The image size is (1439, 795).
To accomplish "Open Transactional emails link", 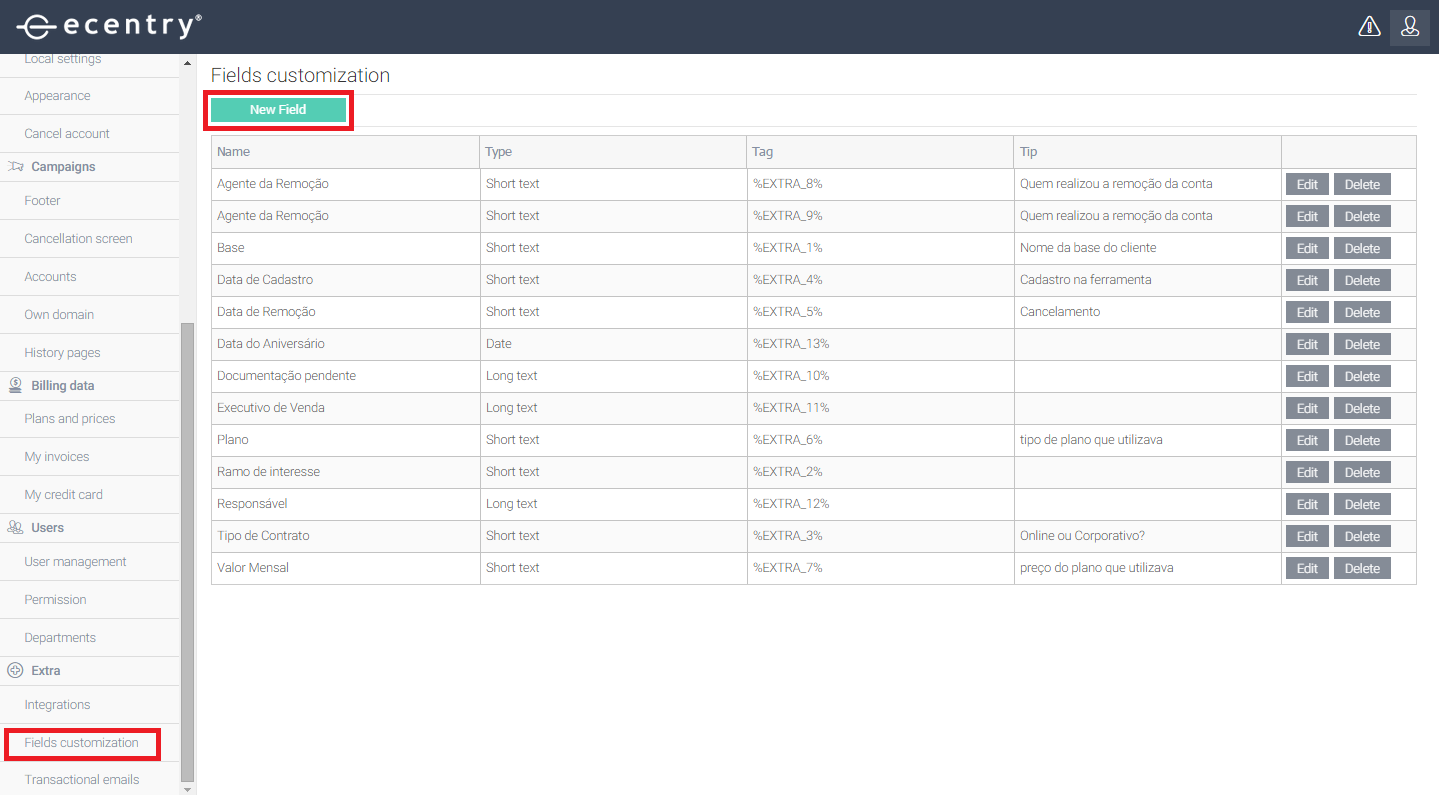I will pyautogui.click(x=81, y=780).
